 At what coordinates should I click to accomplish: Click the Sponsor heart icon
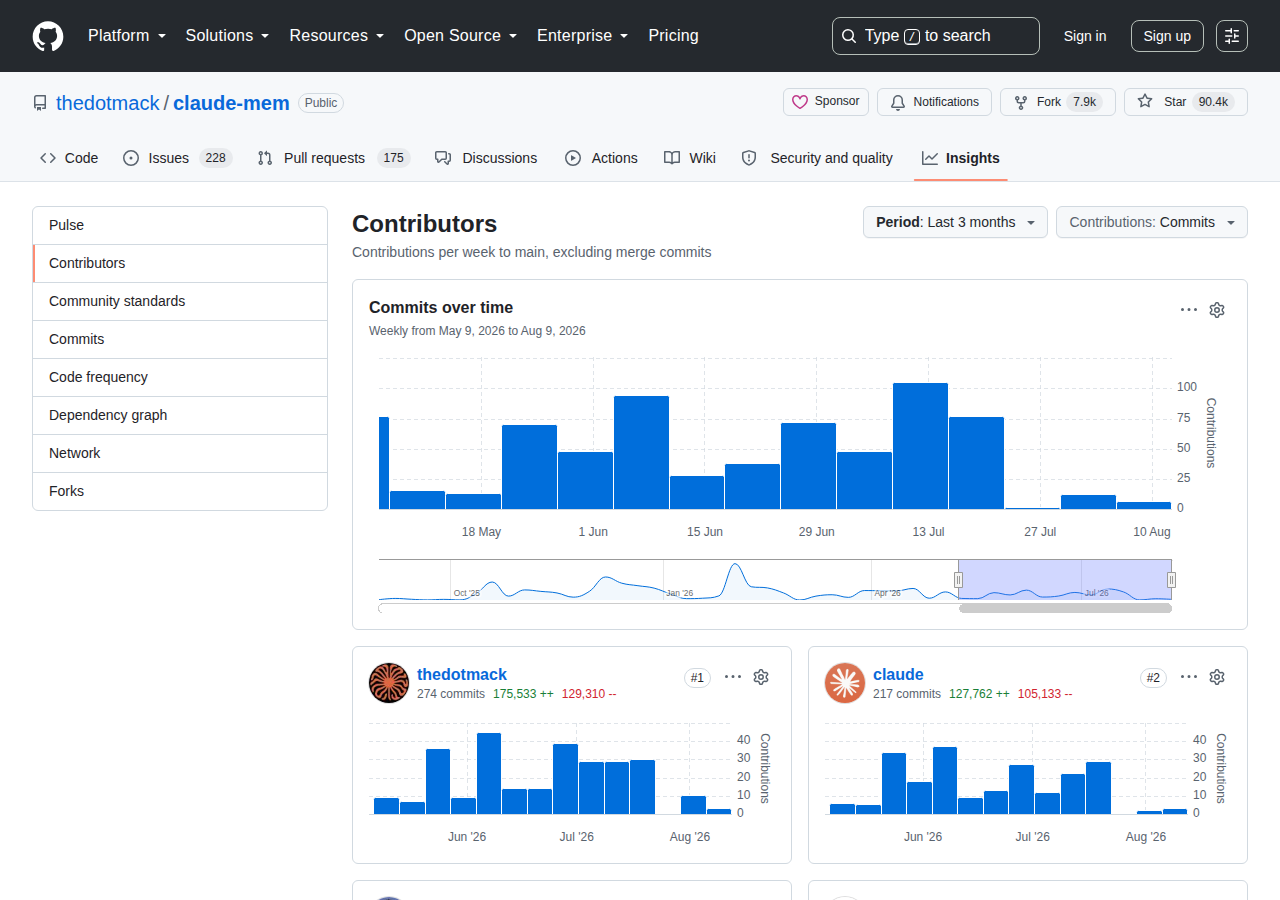point(800,102)
